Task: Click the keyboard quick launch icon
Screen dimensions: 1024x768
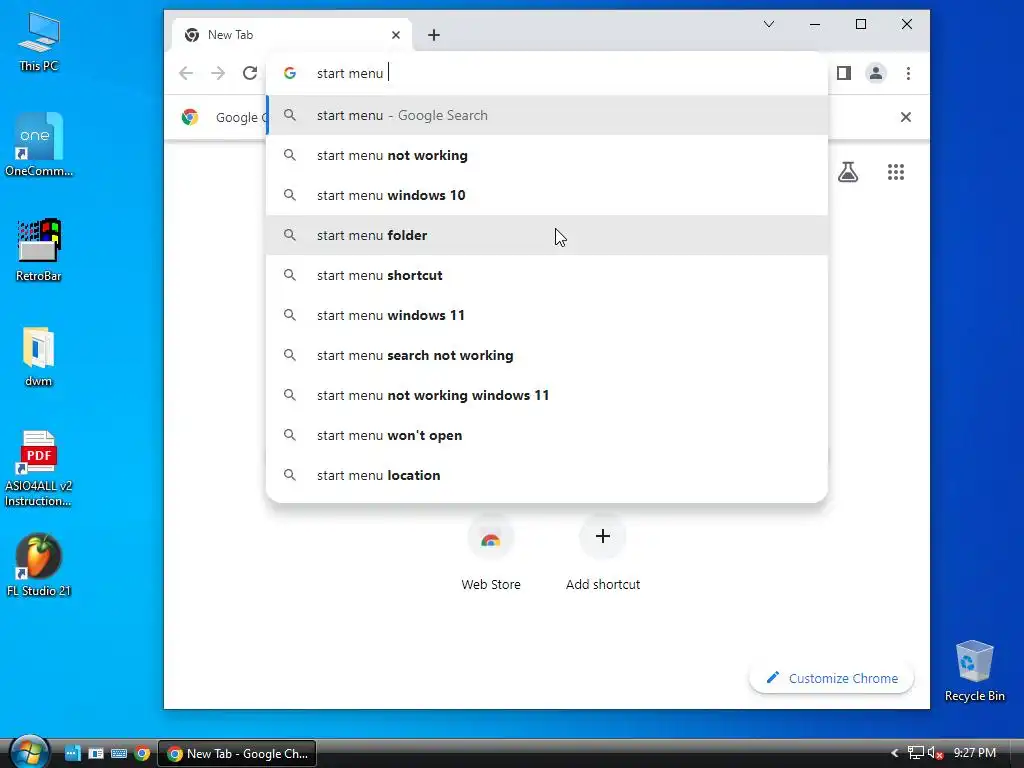Action: (119, 754)
